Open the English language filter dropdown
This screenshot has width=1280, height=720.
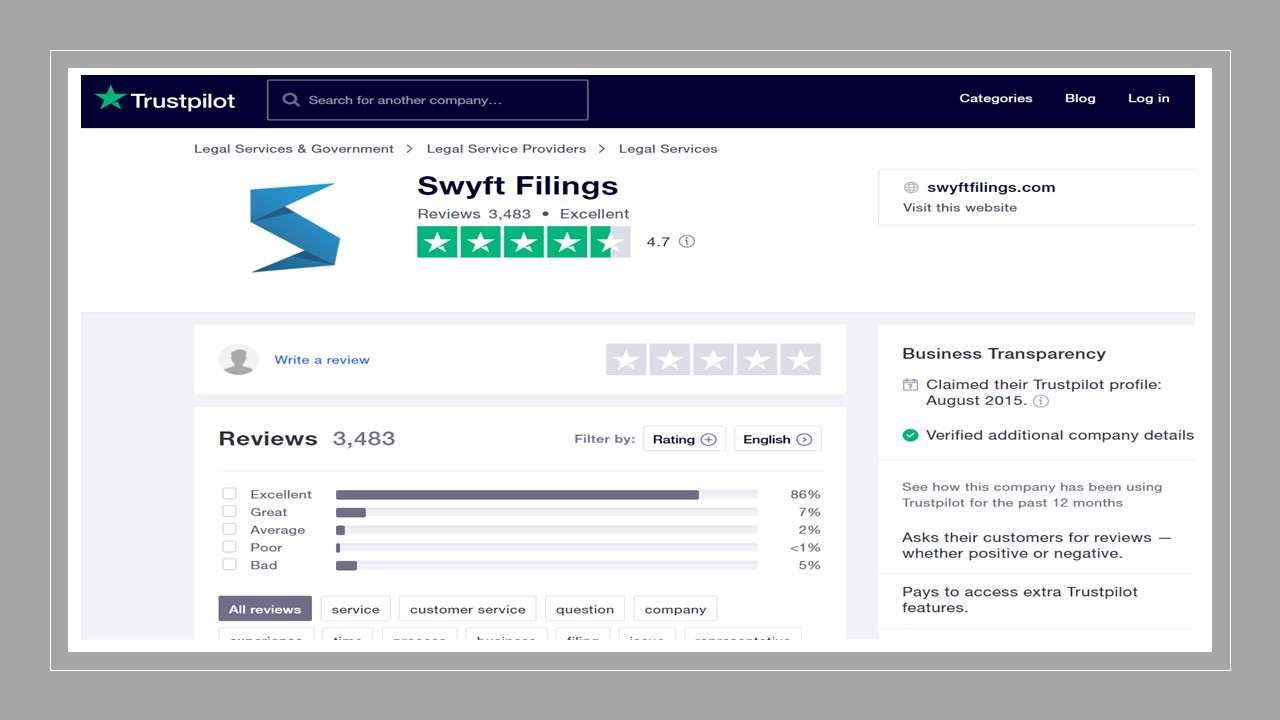pyautogui.click(x=778, y=439)
